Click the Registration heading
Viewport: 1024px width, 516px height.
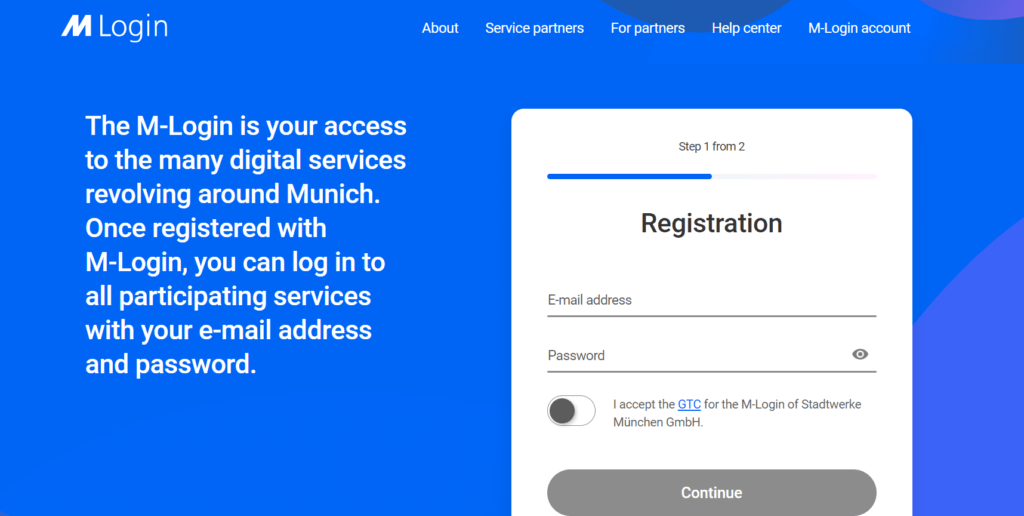pos(712,223)
